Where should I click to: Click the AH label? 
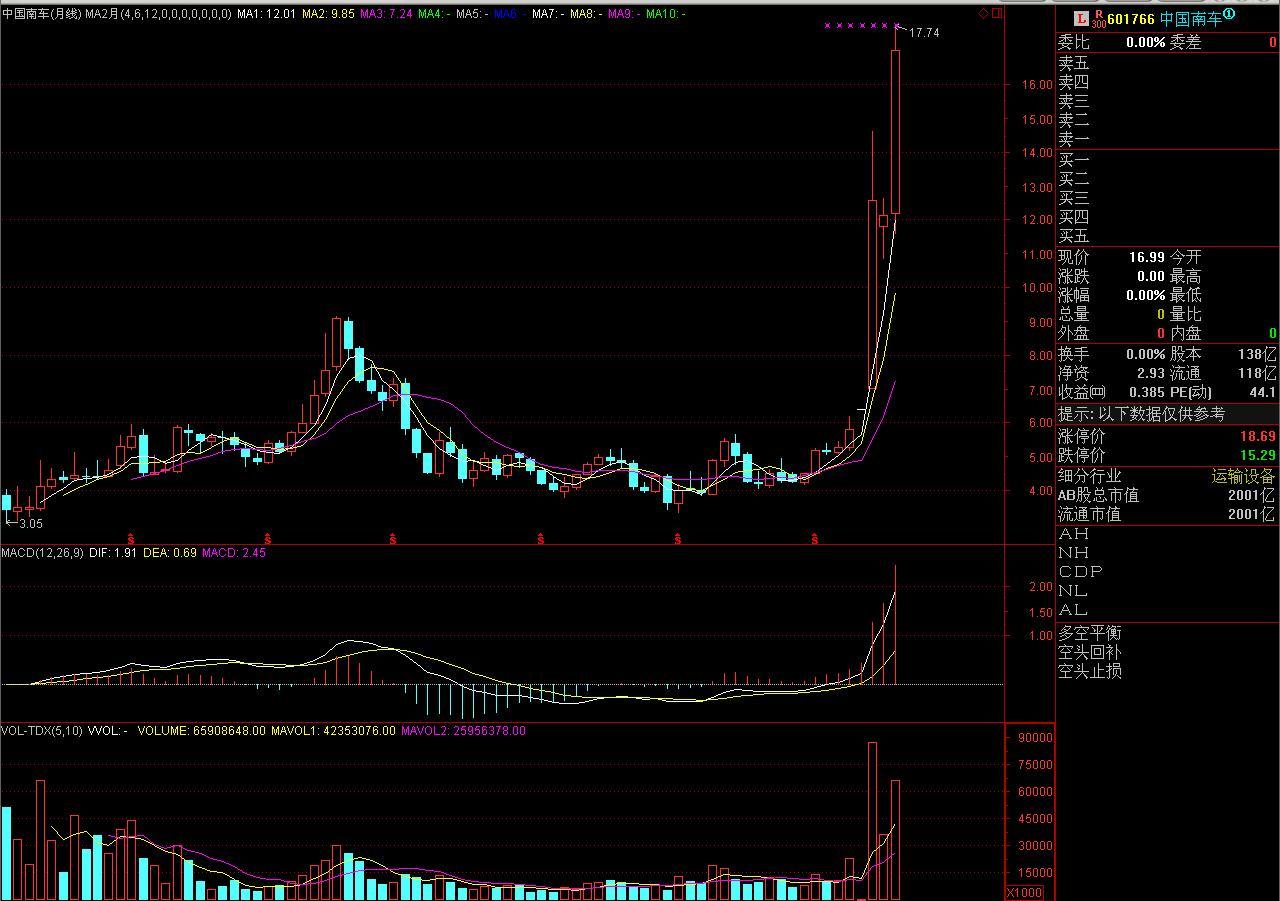click(1074, 534)
